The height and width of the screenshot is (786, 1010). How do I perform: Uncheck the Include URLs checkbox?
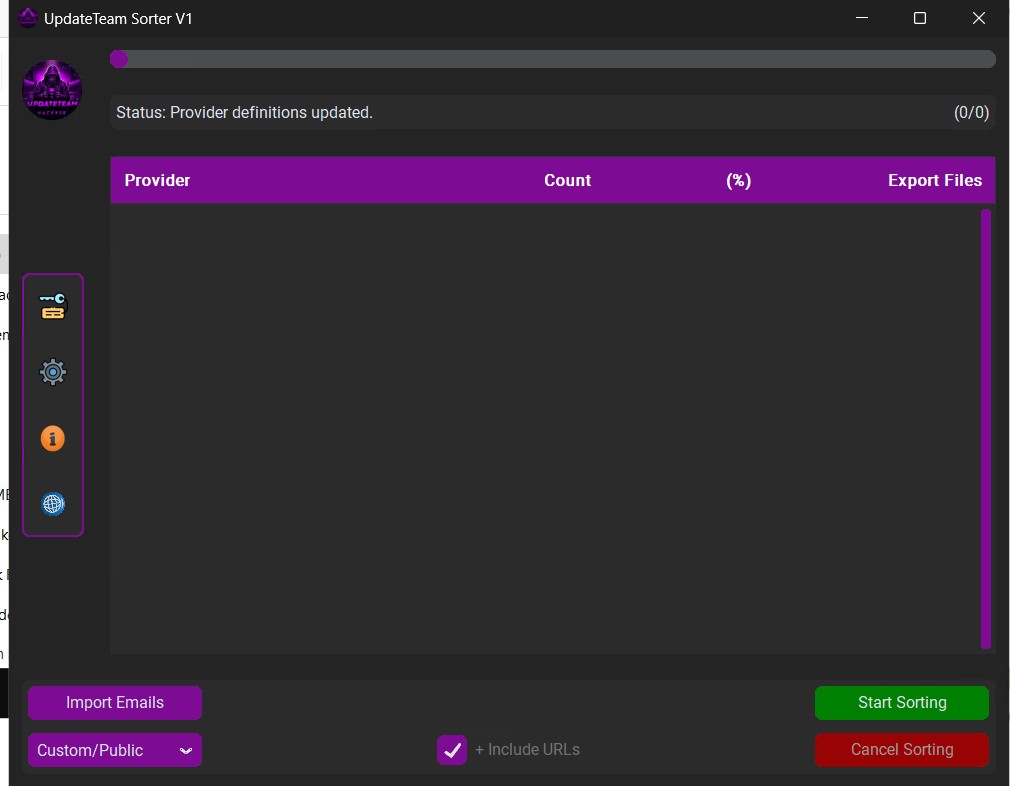pos(452,750)
